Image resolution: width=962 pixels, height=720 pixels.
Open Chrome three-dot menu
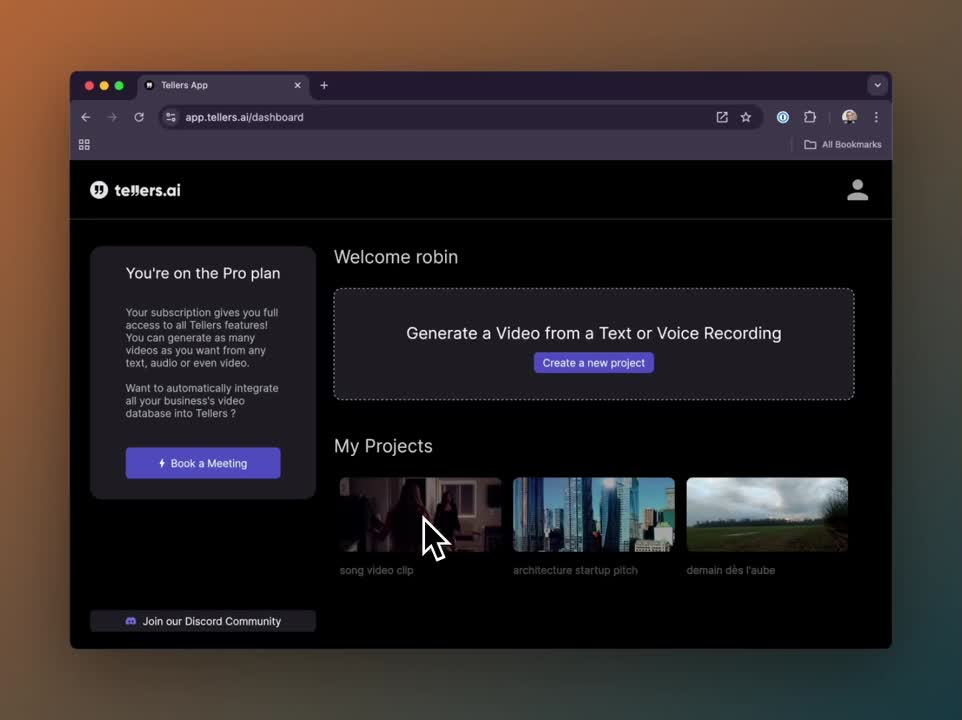[x=876, y=117]
